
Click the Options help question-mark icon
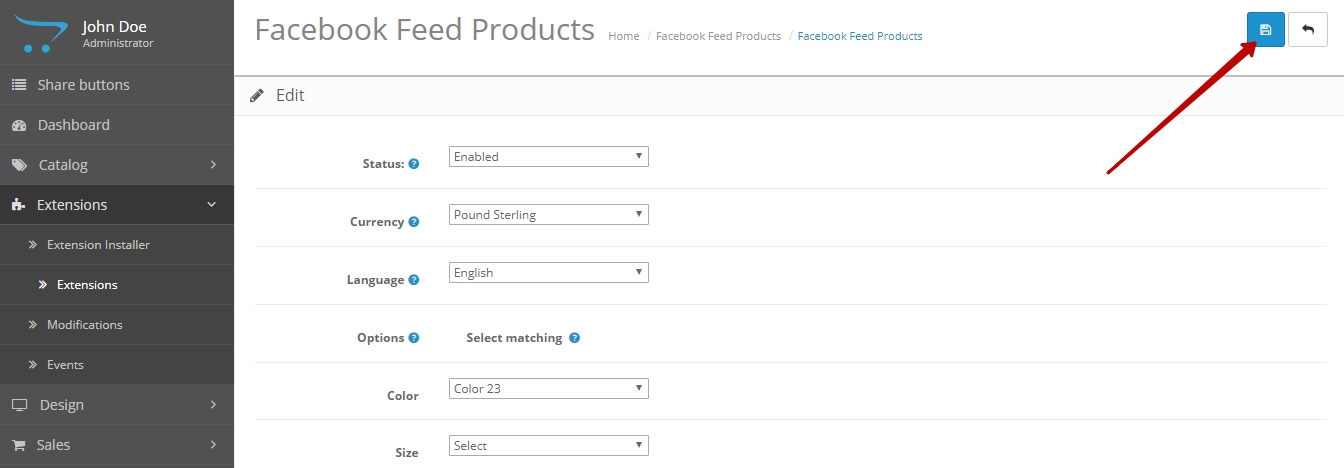click(414, 338)
